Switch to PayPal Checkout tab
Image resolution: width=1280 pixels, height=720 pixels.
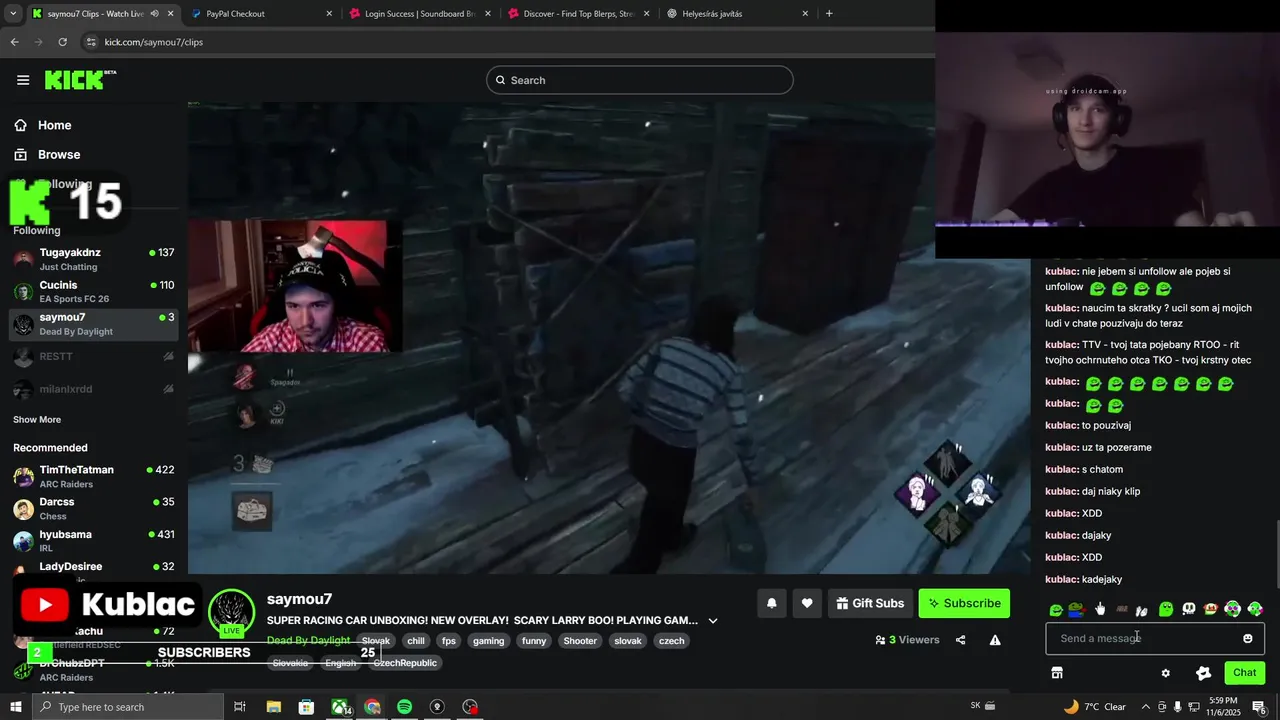pyautogui.click(x=260, y=14)
